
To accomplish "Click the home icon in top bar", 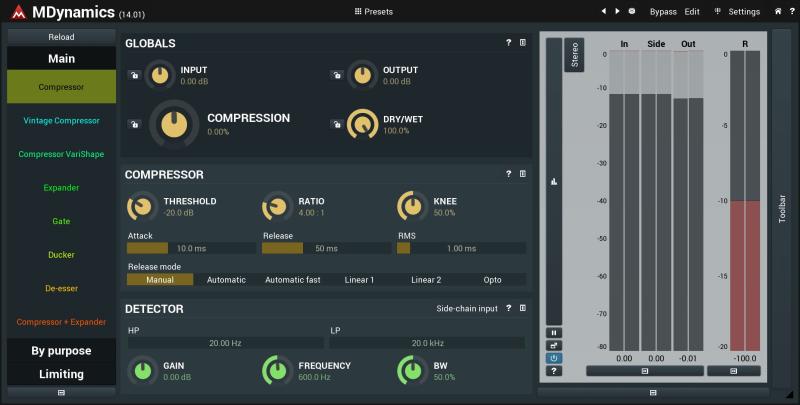I will tap(778, 11).
